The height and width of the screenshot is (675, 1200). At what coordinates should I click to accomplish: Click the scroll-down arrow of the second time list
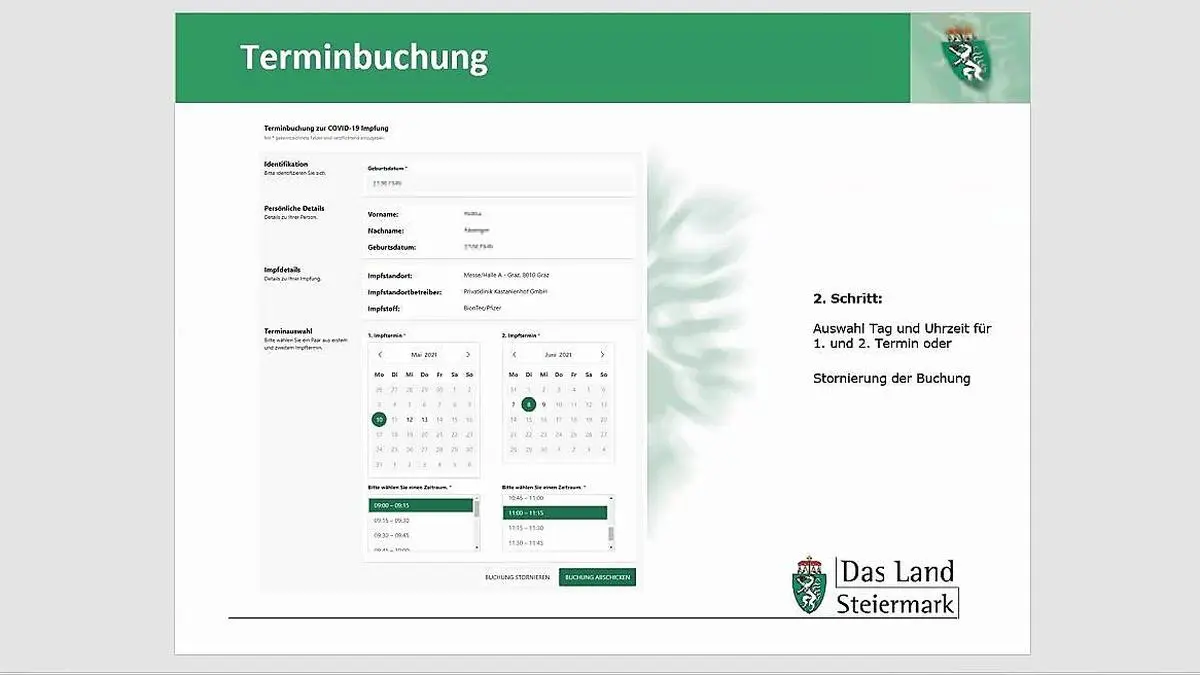tap(611, 547)
